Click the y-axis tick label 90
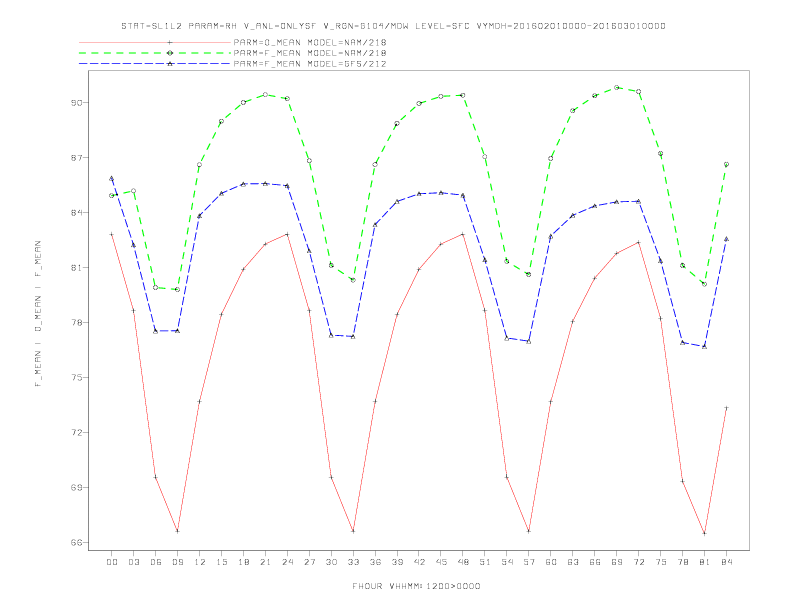 tap(76, 103)
